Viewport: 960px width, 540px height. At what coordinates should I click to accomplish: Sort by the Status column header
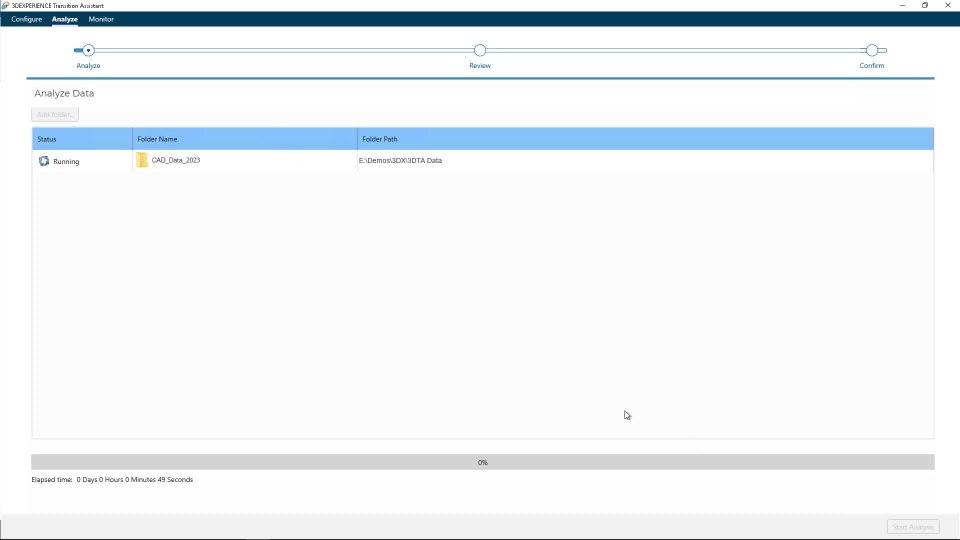[x=82, y=139]
